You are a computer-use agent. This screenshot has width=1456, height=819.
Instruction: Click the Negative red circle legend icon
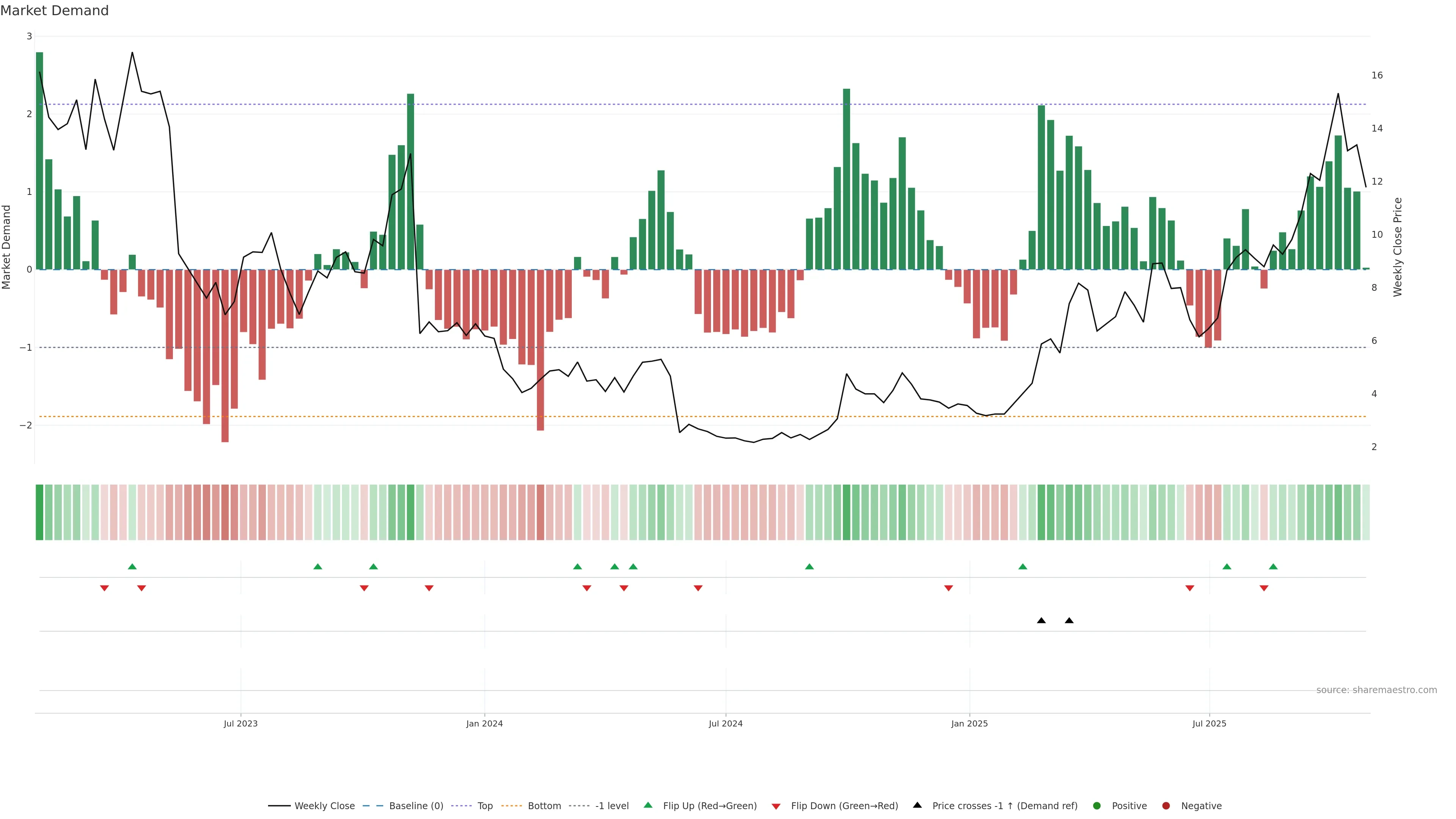(1166, 806)
